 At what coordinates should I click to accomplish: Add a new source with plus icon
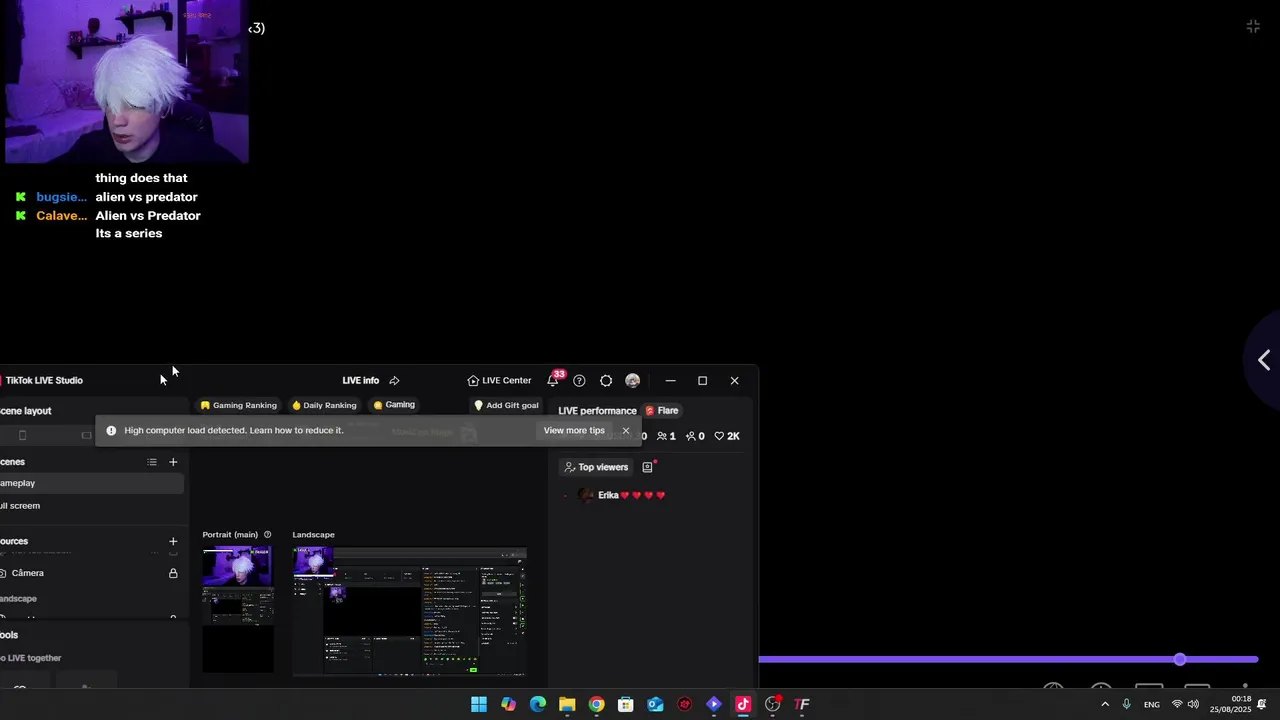173,541
